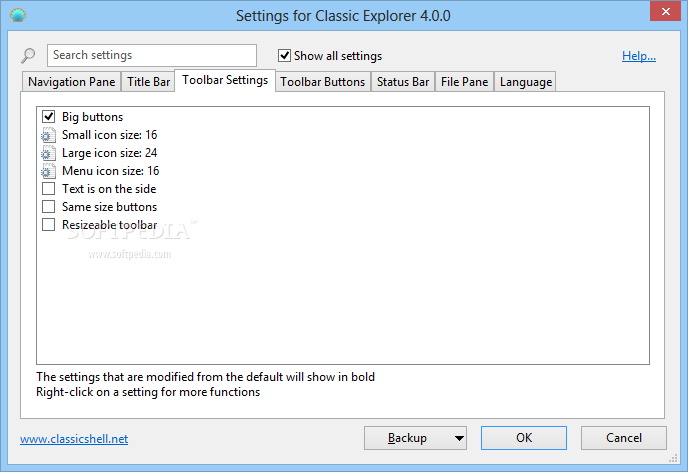
Task: Enable Text is on the side
Action: 48,189
